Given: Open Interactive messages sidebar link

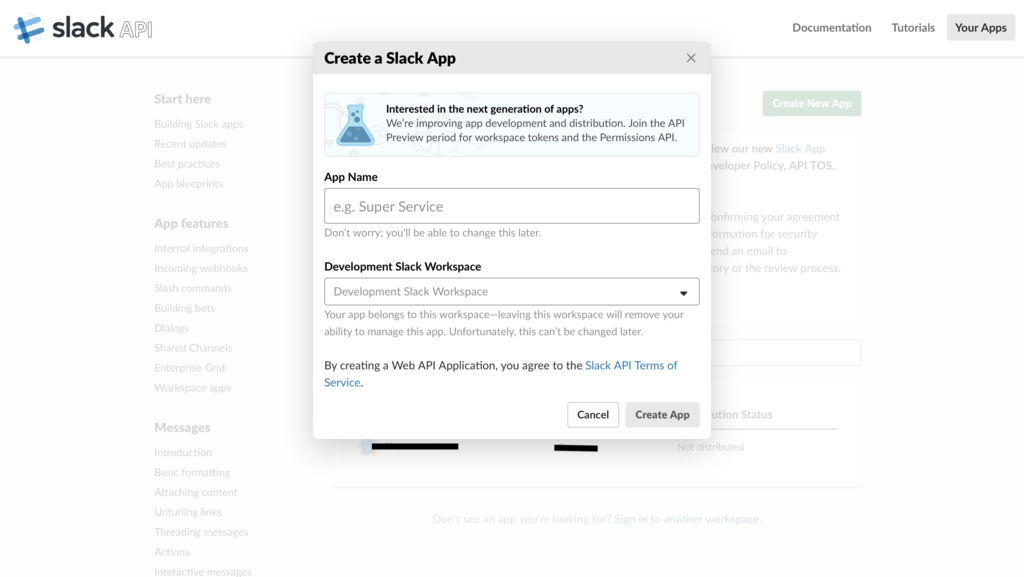Looking at the screenshot, I should 202,571.
